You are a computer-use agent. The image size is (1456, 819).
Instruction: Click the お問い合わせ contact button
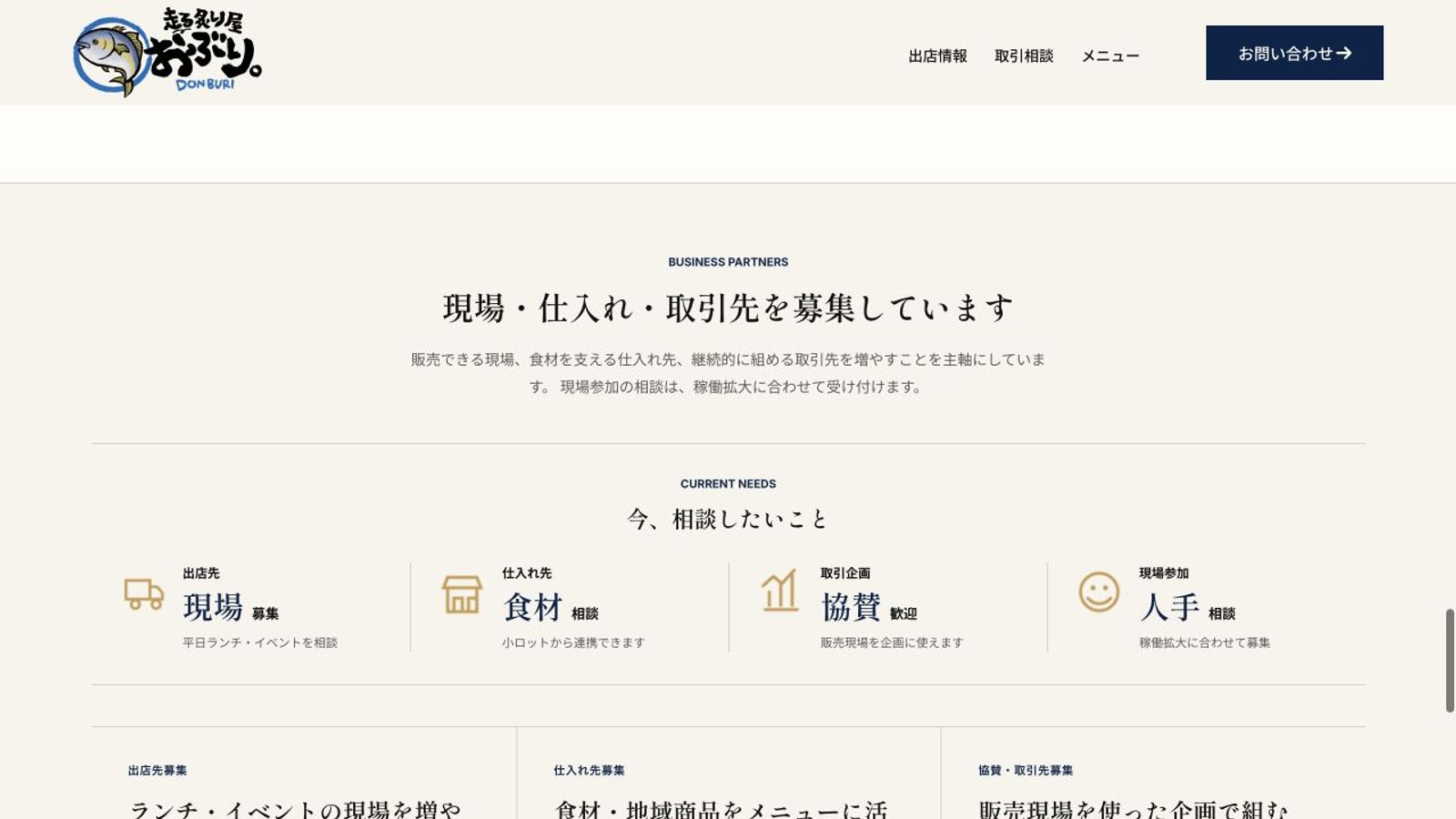coord(1295,53)
